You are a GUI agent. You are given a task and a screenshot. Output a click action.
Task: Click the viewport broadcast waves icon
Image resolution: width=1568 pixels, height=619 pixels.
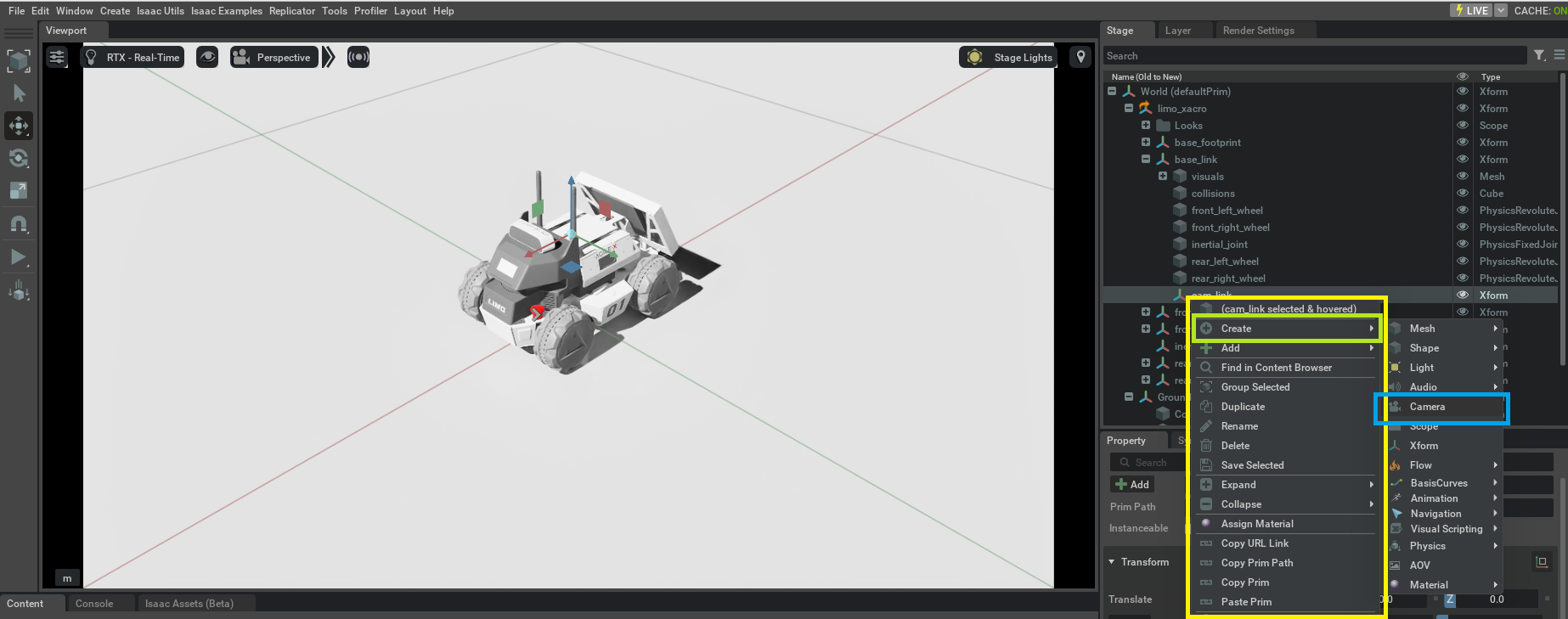(x=358, y=57)
